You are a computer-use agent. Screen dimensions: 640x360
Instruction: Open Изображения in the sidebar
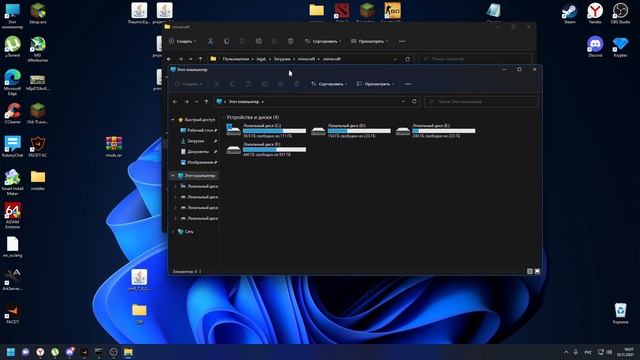coord(199,162)
